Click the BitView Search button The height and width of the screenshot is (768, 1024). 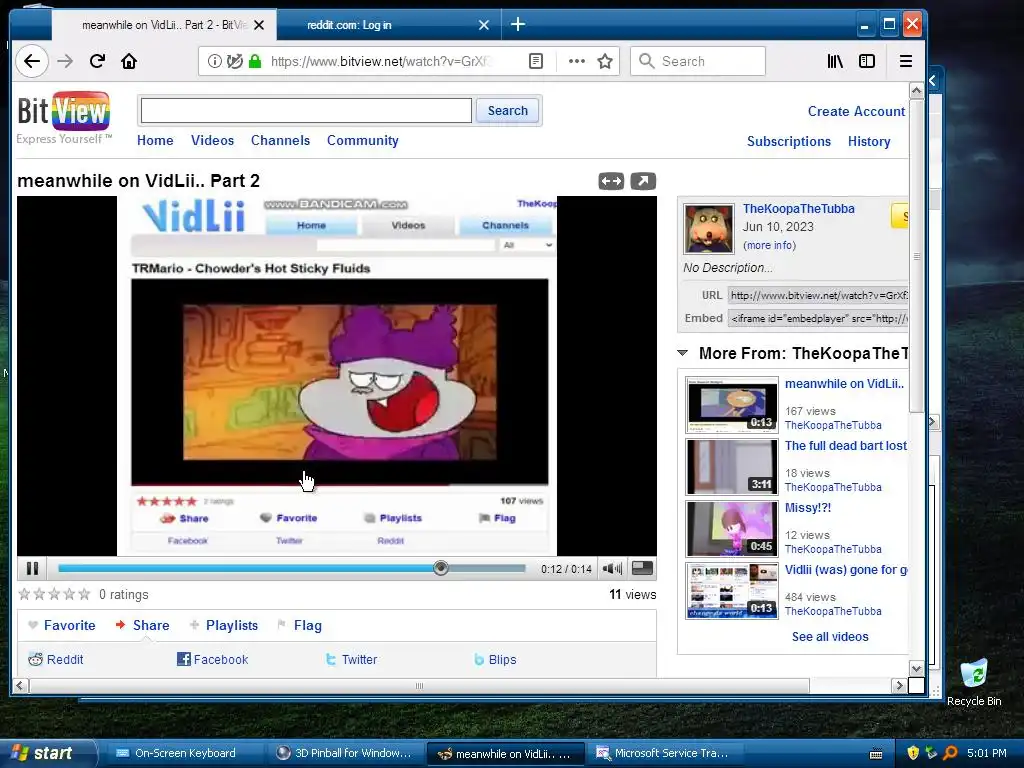(x=507, y=110)
